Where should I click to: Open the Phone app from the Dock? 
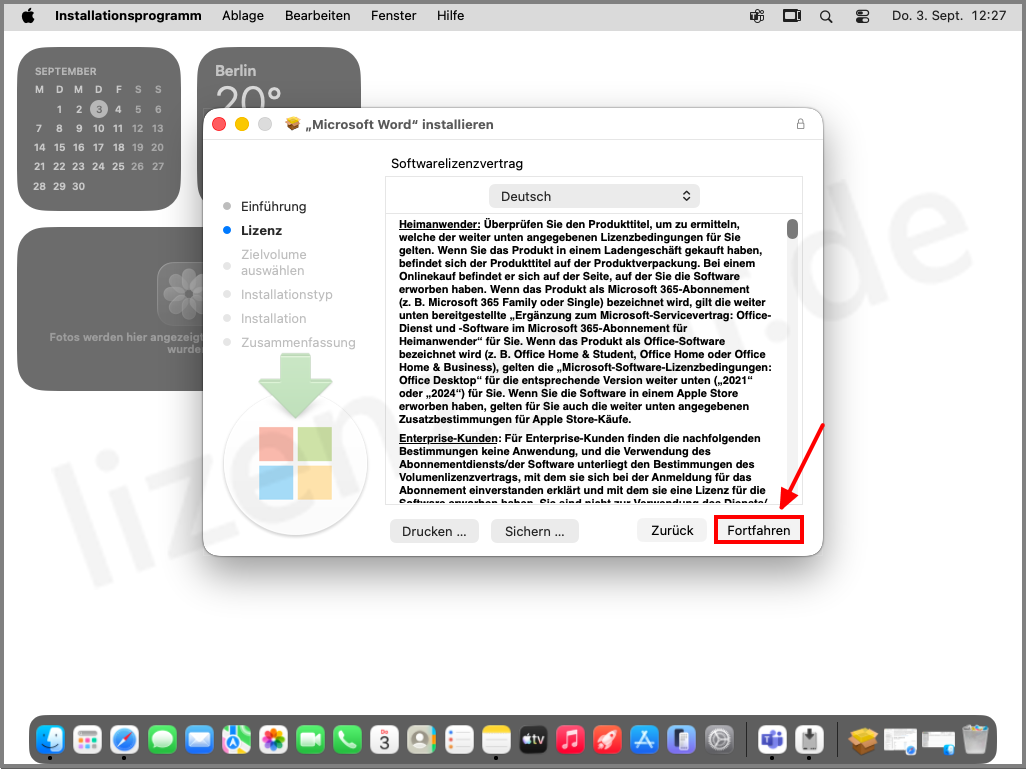point(347,740)
